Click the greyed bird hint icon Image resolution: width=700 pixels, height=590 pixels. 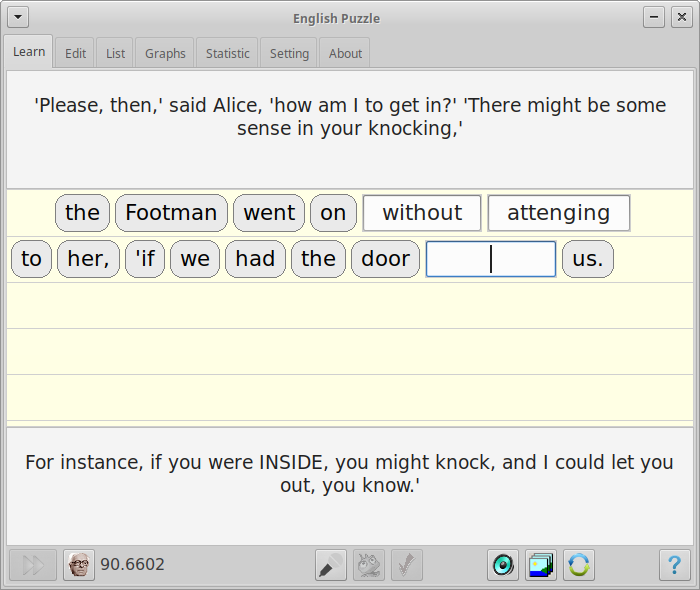[369, 565]
